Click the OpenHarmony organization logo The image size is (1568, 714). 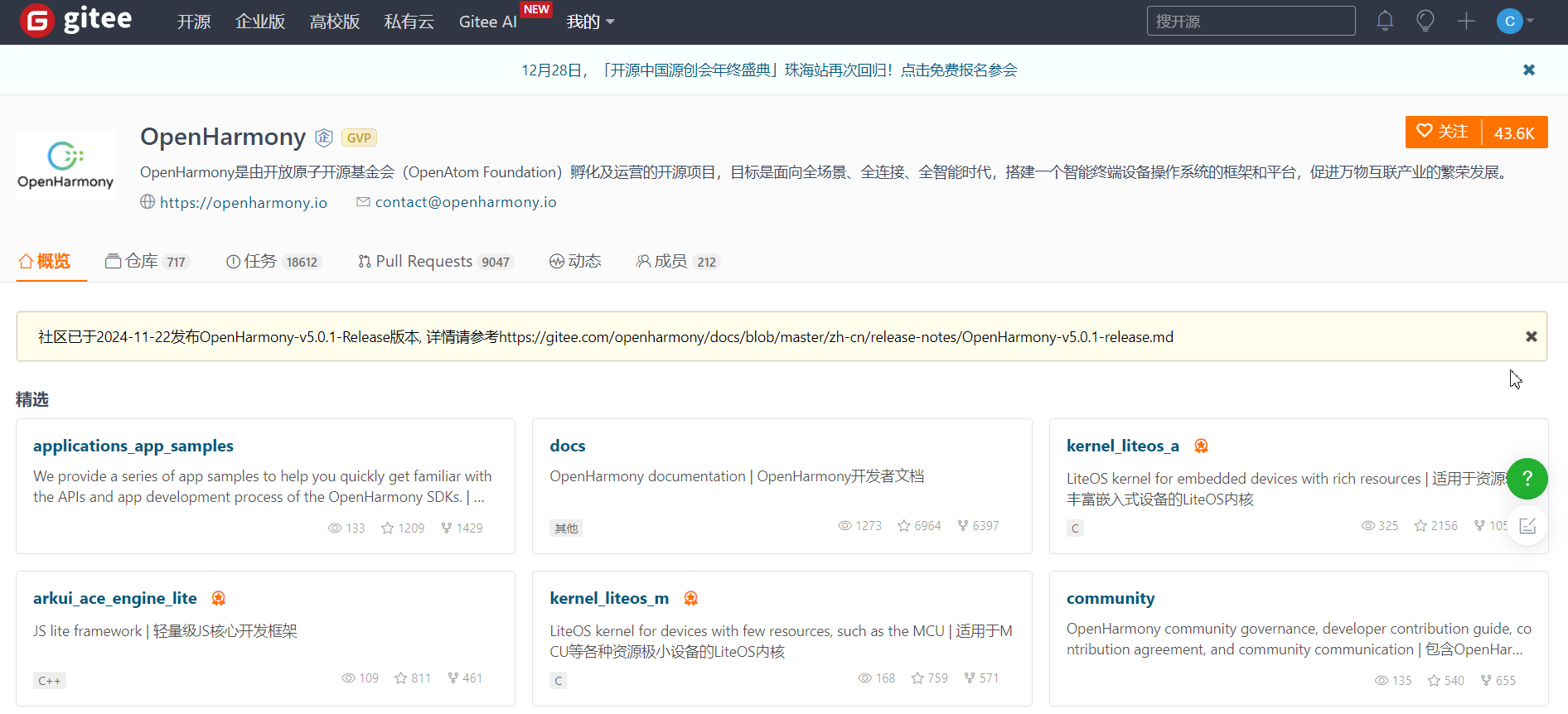pyautogui.click(x=65, y=165)
